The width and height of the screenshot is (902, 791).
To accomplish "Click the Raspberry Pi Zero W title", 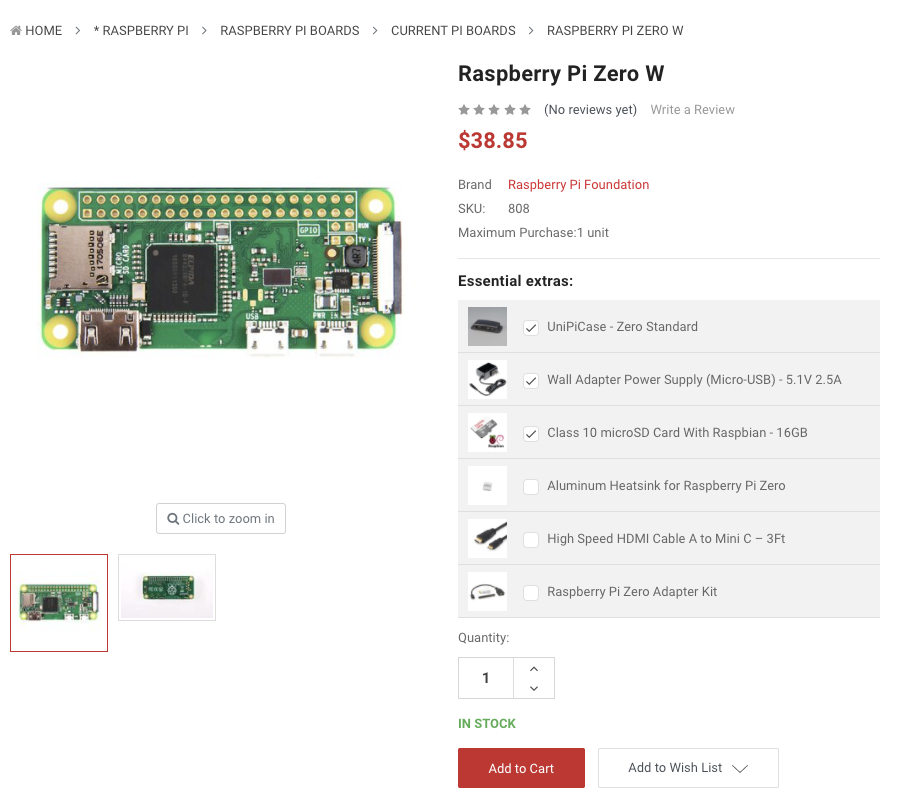I will tap(561, 74).
